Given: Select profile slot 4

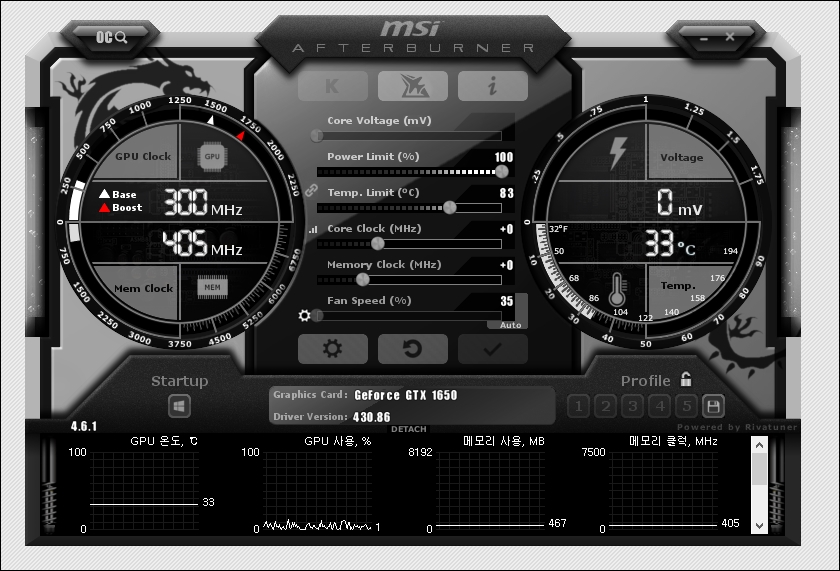Looking at the screenshot, I should [x=660, y=407].
